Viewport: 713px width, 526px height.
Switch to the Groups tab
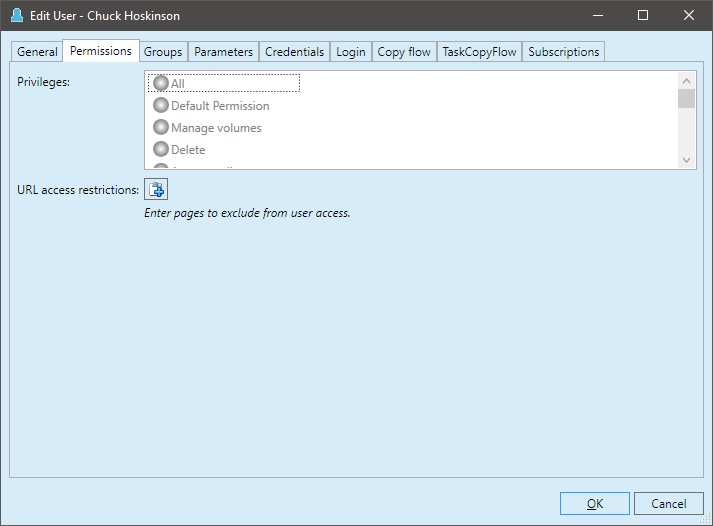[x=163, y=52]
